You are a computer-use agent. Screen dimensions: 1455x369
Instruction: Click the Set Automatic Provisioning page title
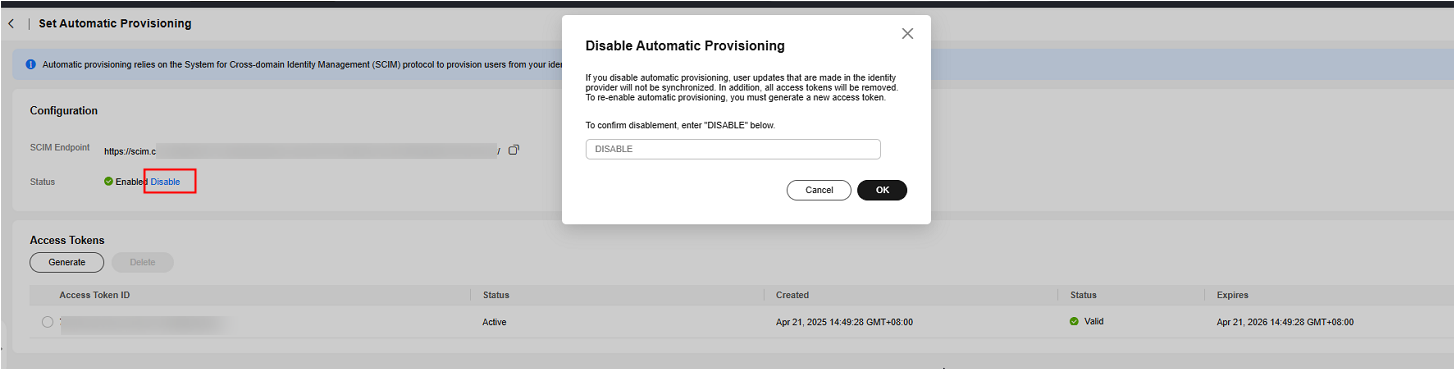pyautogui.click(x=115, y=23)
